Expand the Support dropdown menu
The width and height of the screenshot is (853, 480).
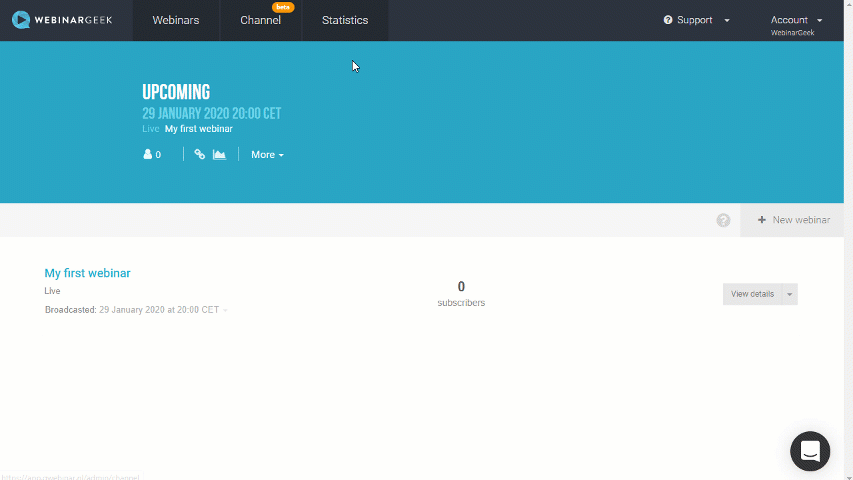(x=696, y=20)
